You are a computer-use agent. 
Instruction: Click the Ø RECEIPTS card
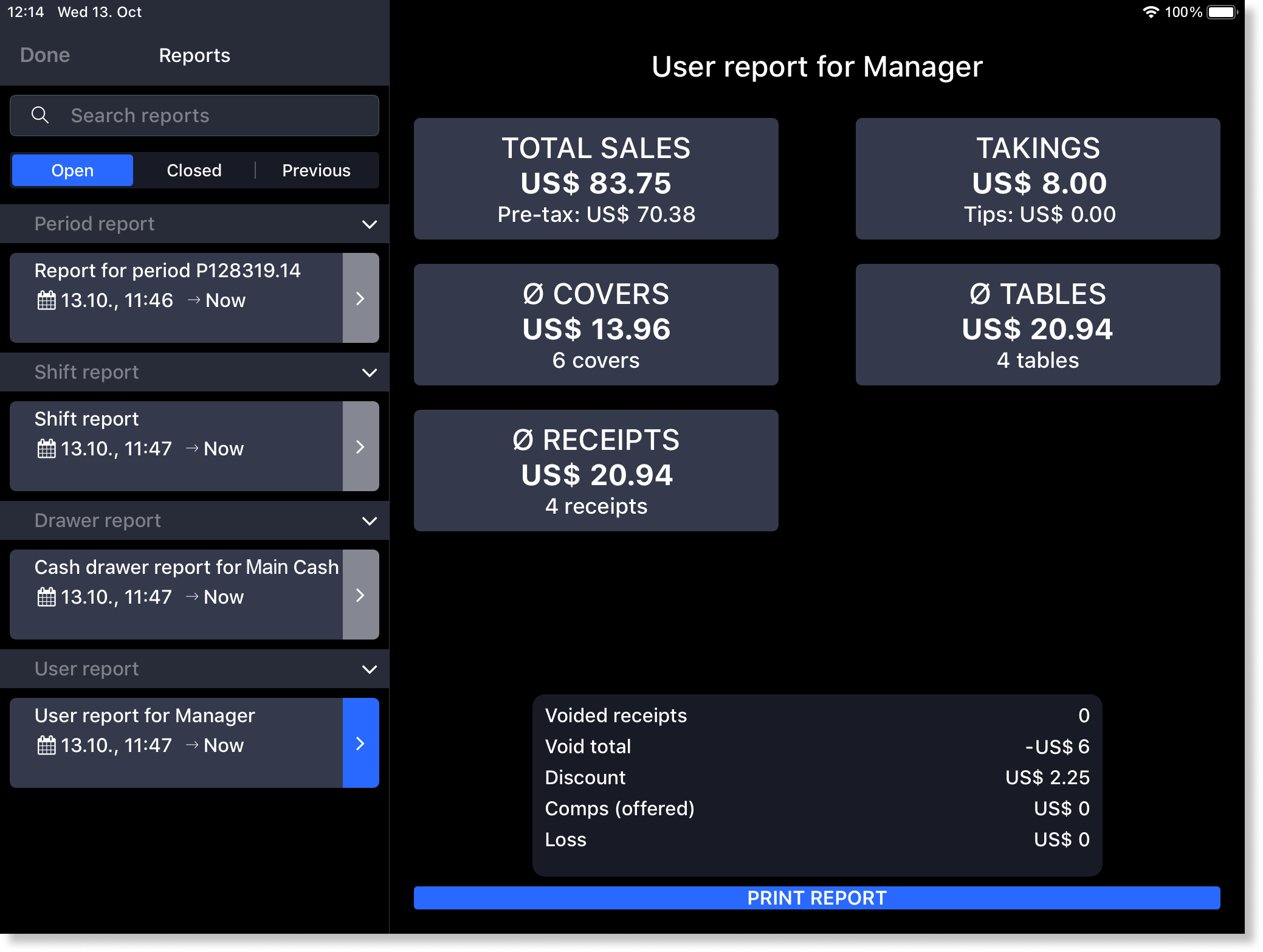[596, 471]
